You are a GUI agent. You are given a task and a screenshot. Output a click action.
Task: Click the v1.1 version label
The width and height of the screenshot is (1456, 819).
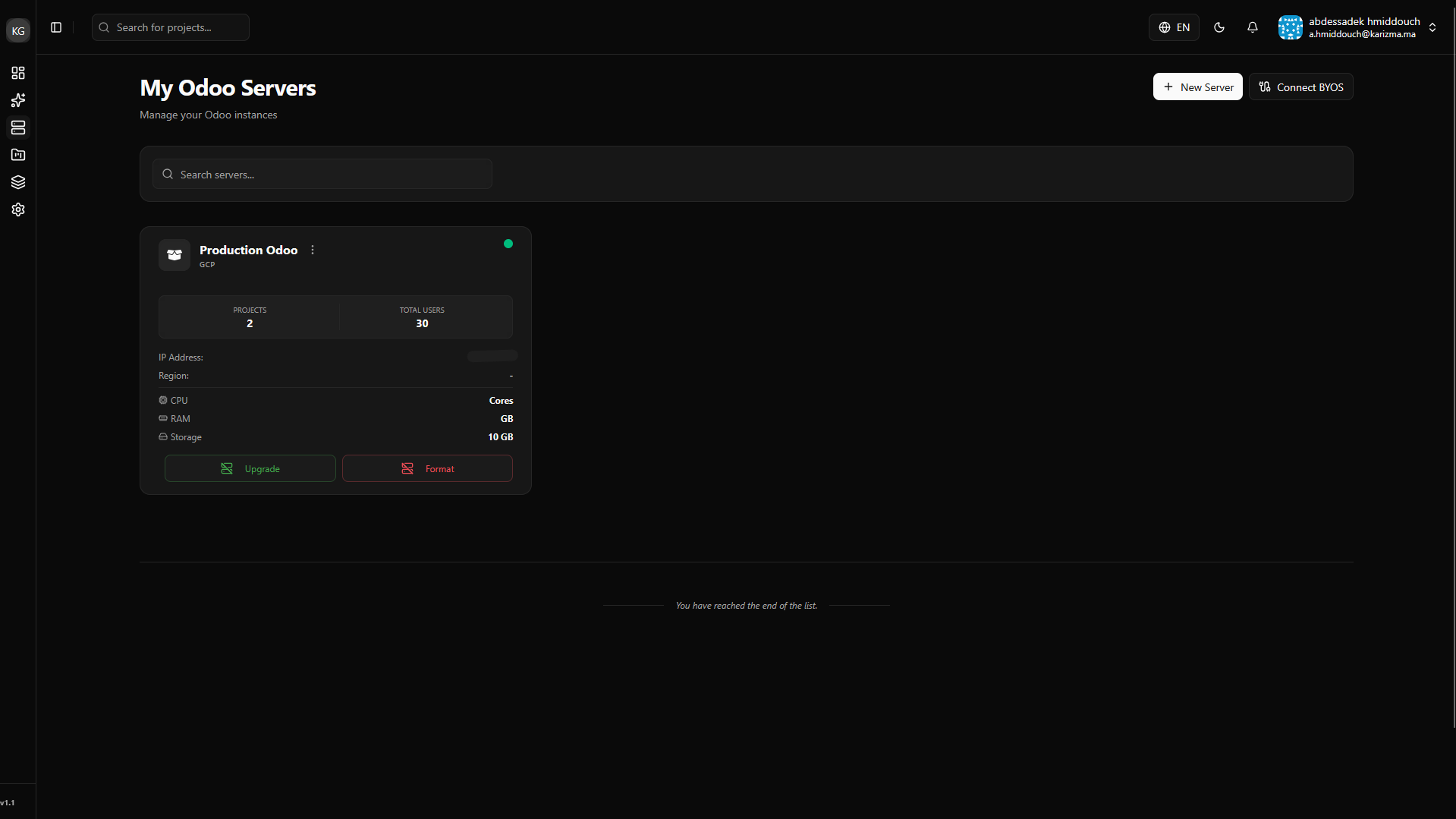click(x=8, y=802)
